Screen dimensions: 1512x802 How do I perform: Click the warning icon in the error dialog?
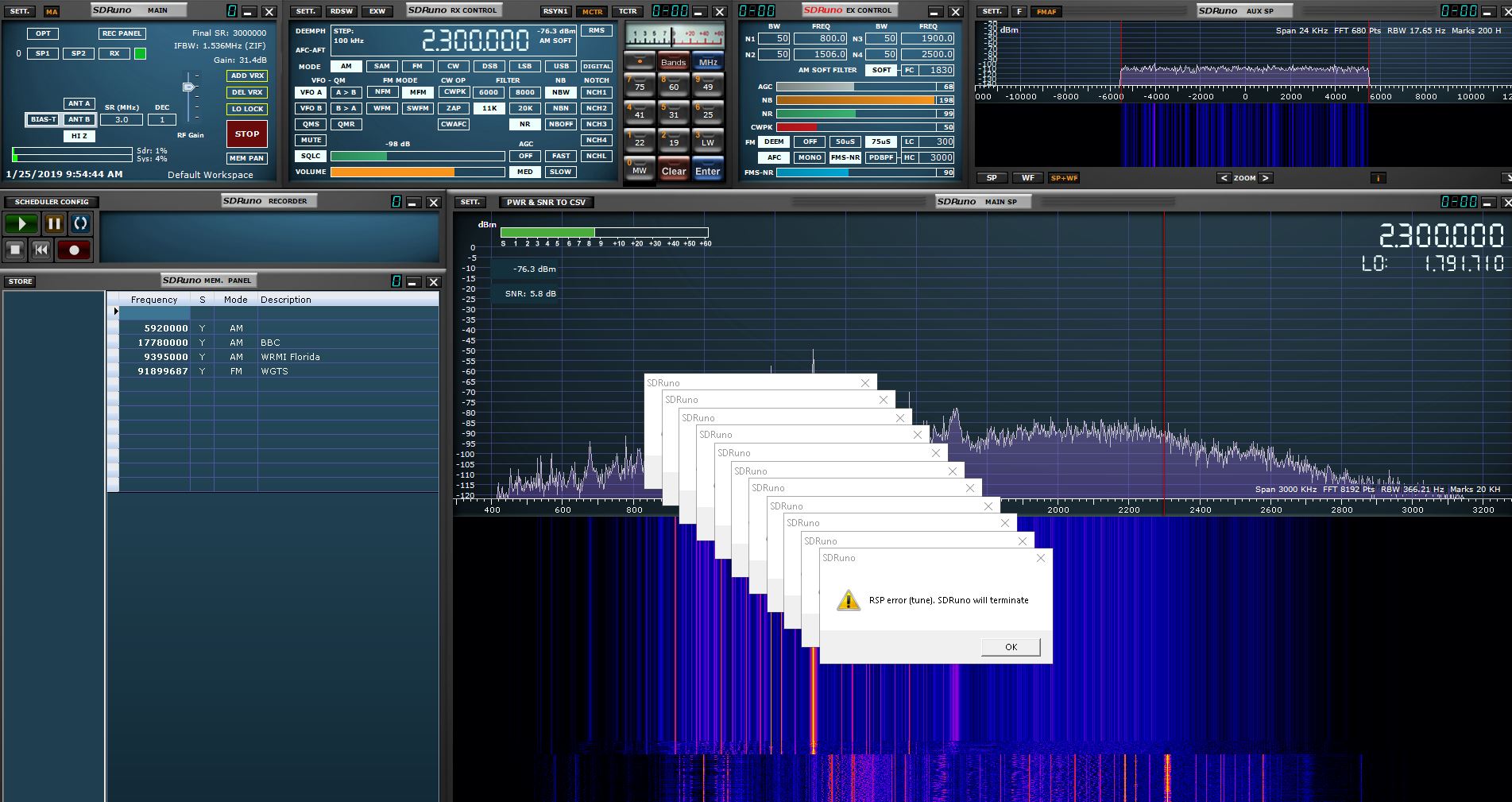pyautogui.click(x=849, y=600)
